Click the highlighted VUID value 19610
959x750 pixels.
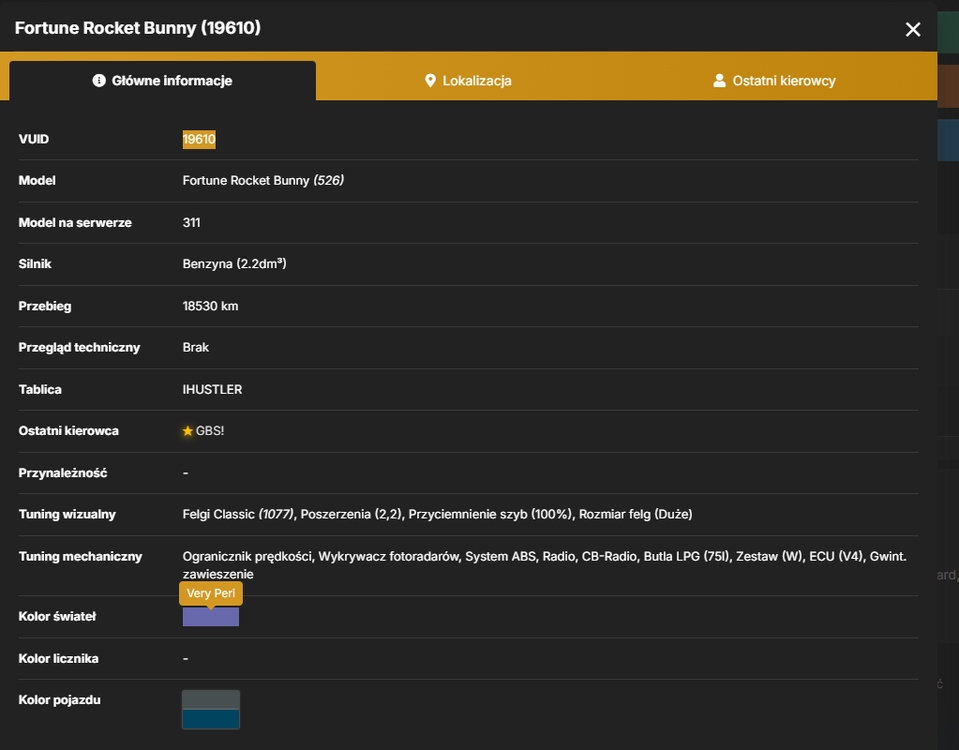199,139
